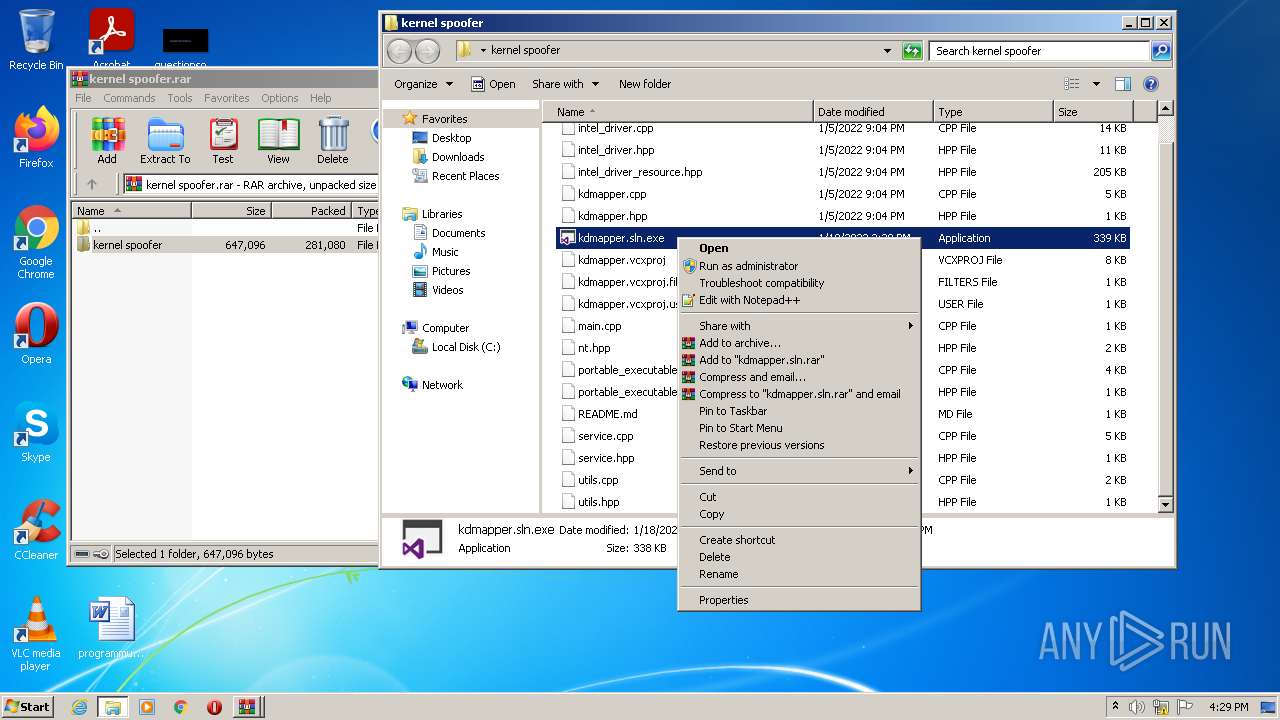This screenshot has height=720, width=1280.
Task: Click the Windows Media Player taskbar icon
Action: pos(147,707)
